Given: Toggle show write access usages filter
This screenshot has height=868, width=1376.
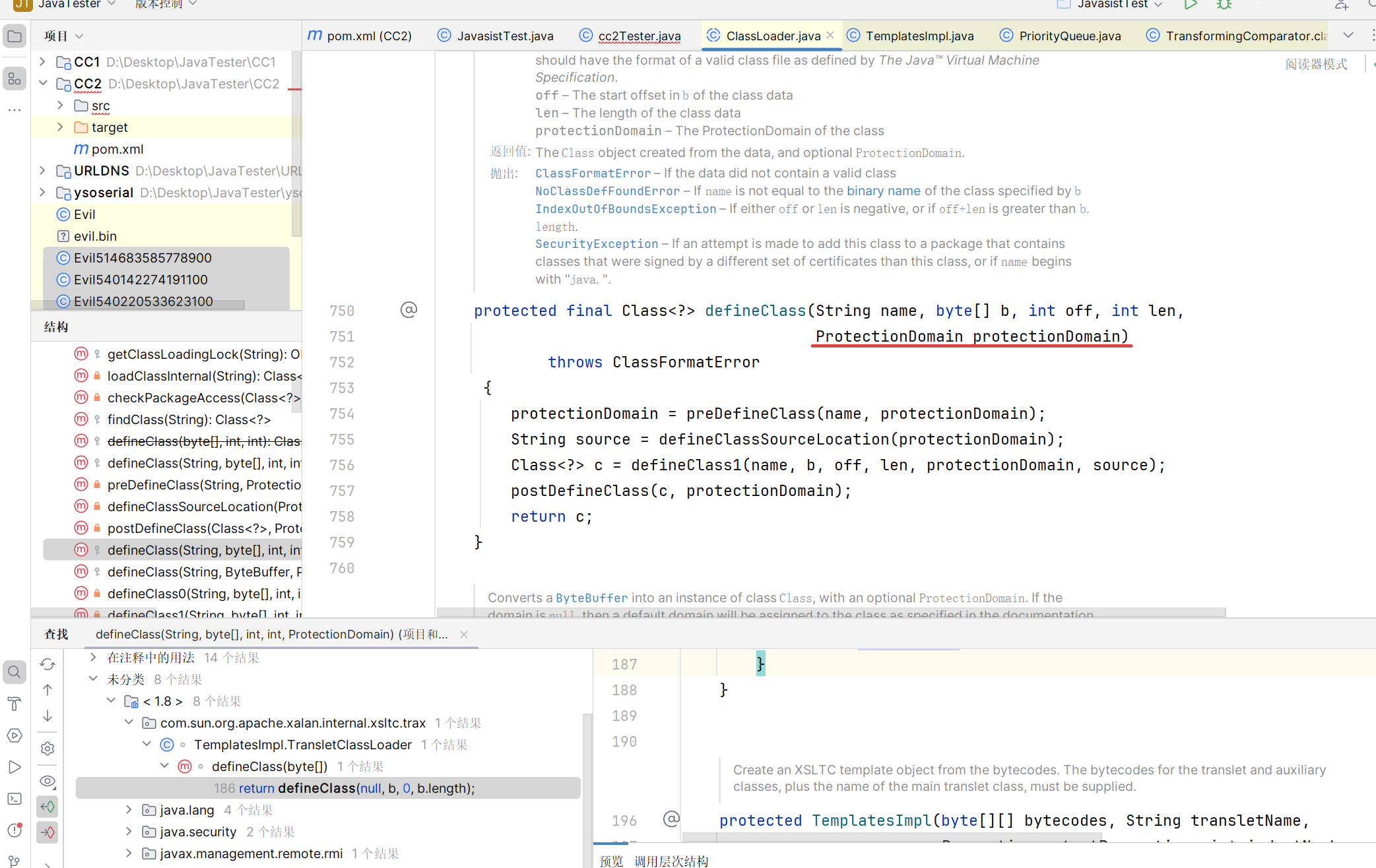Looking at the screenshot, I should pyautogui.click(x=48, y=832).
